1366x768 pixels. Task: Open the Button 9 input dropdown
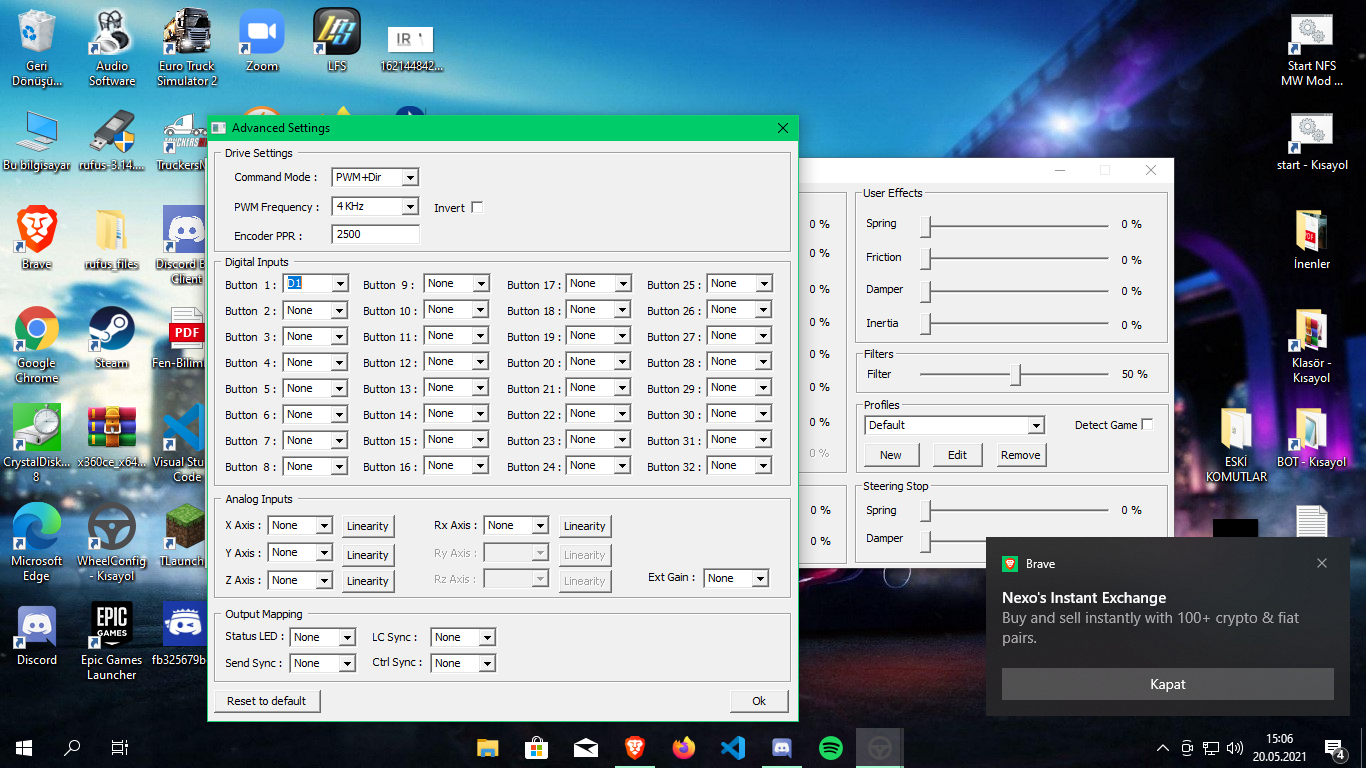pos(481,284)
